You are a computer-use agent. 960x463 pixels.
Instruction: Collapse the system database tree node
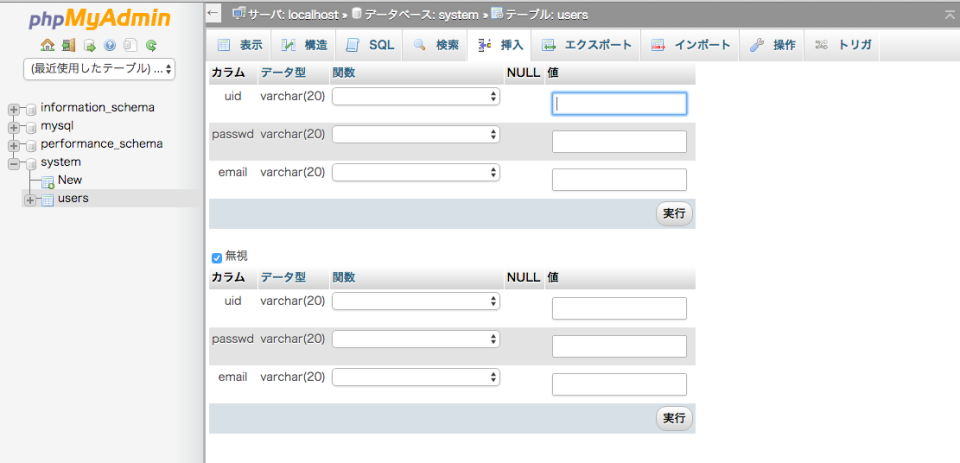14,163
